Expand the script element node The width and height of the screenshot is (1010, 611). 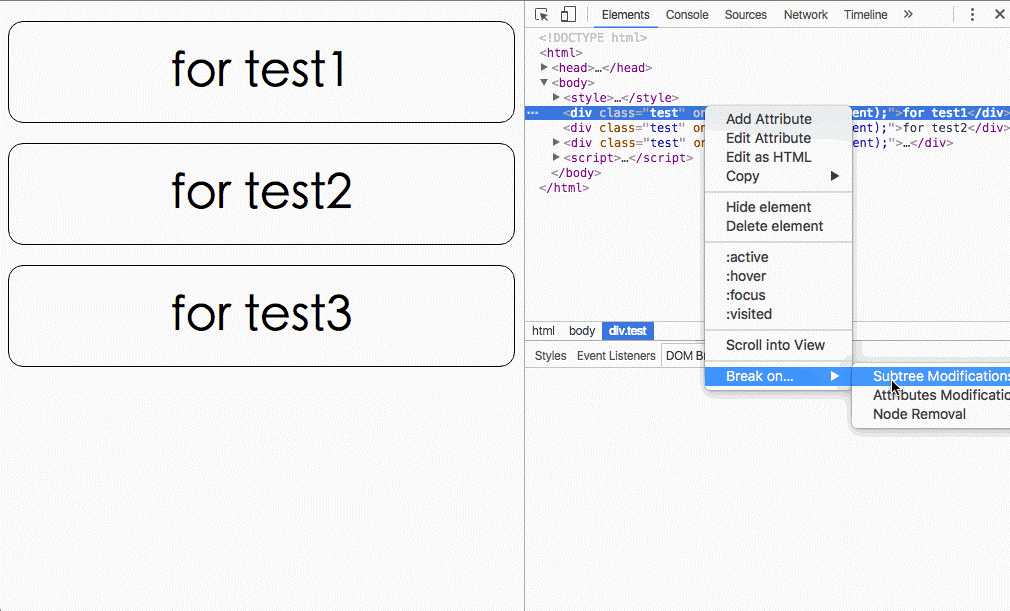(x=557, y=158)
